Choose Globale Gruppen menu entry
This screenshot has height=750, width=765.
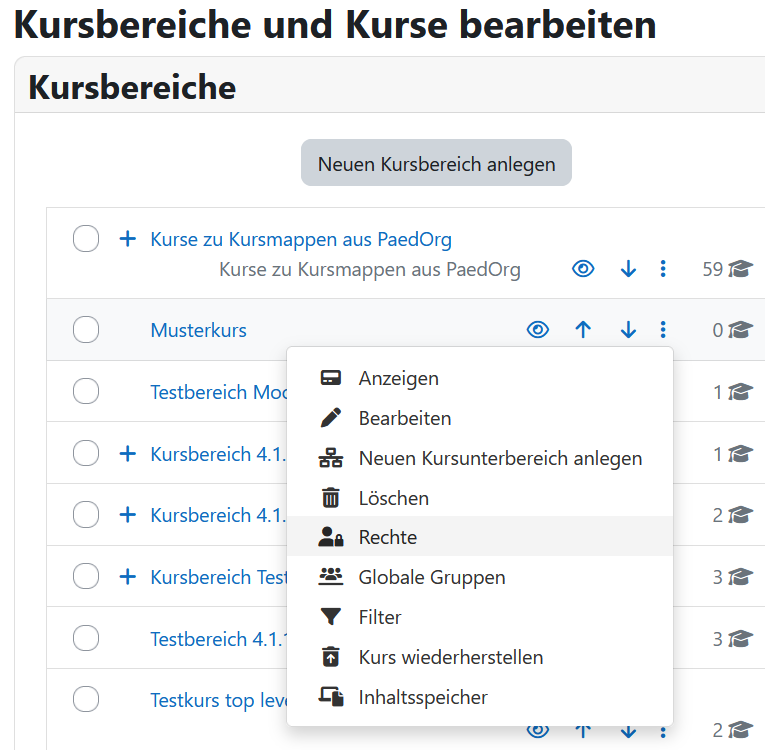pyautogui.click(x=480, y=577)
